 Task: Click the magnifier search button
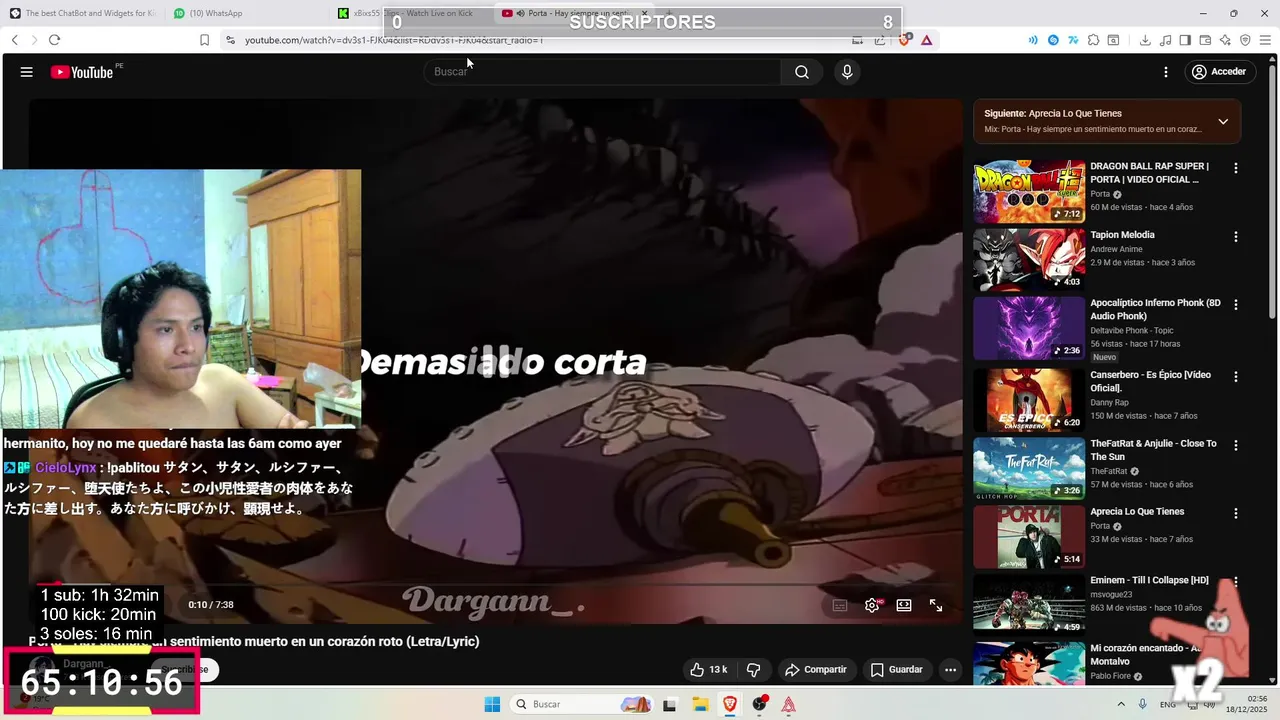(x=802, y=72)
